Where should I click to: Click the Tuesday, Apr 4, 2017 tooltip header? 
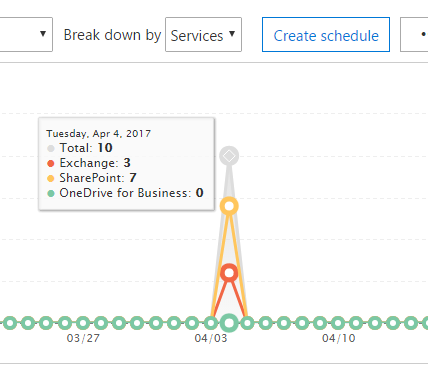[x=99, y=134]
